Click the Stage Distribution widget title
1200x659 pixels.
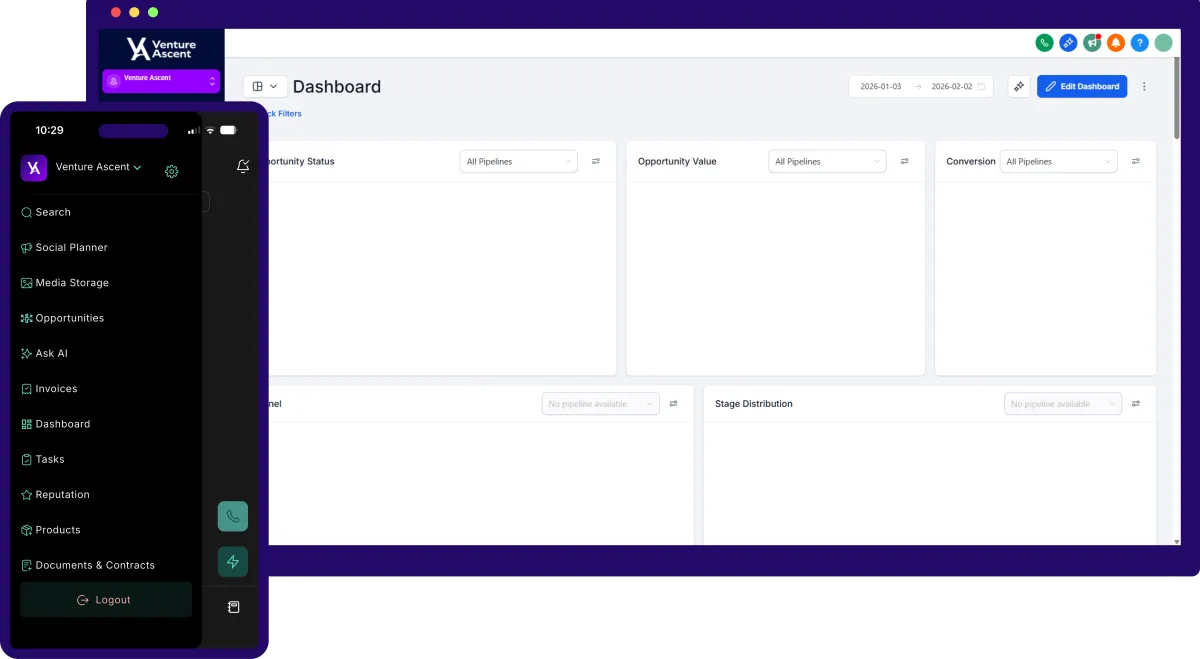pyautogui.click(x=754, y=404)
